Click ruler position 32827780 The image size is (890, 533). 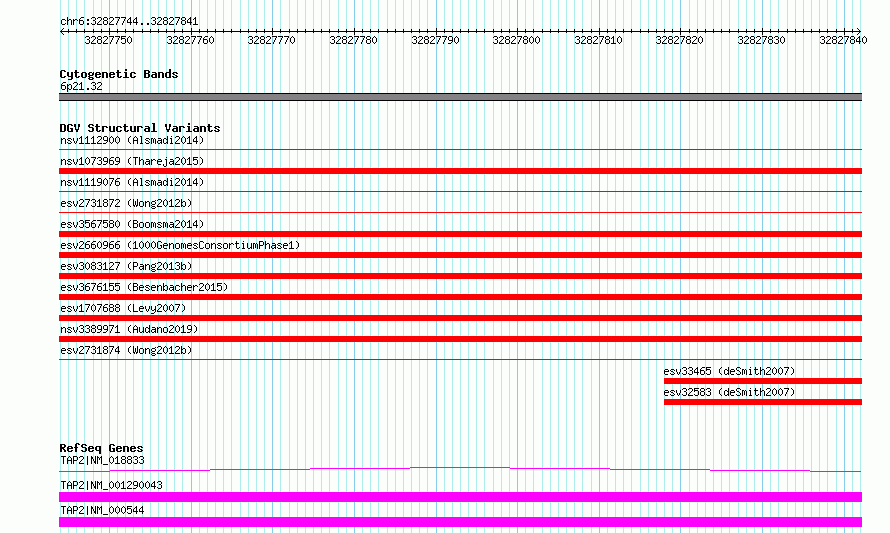click(x=354, y=40)
